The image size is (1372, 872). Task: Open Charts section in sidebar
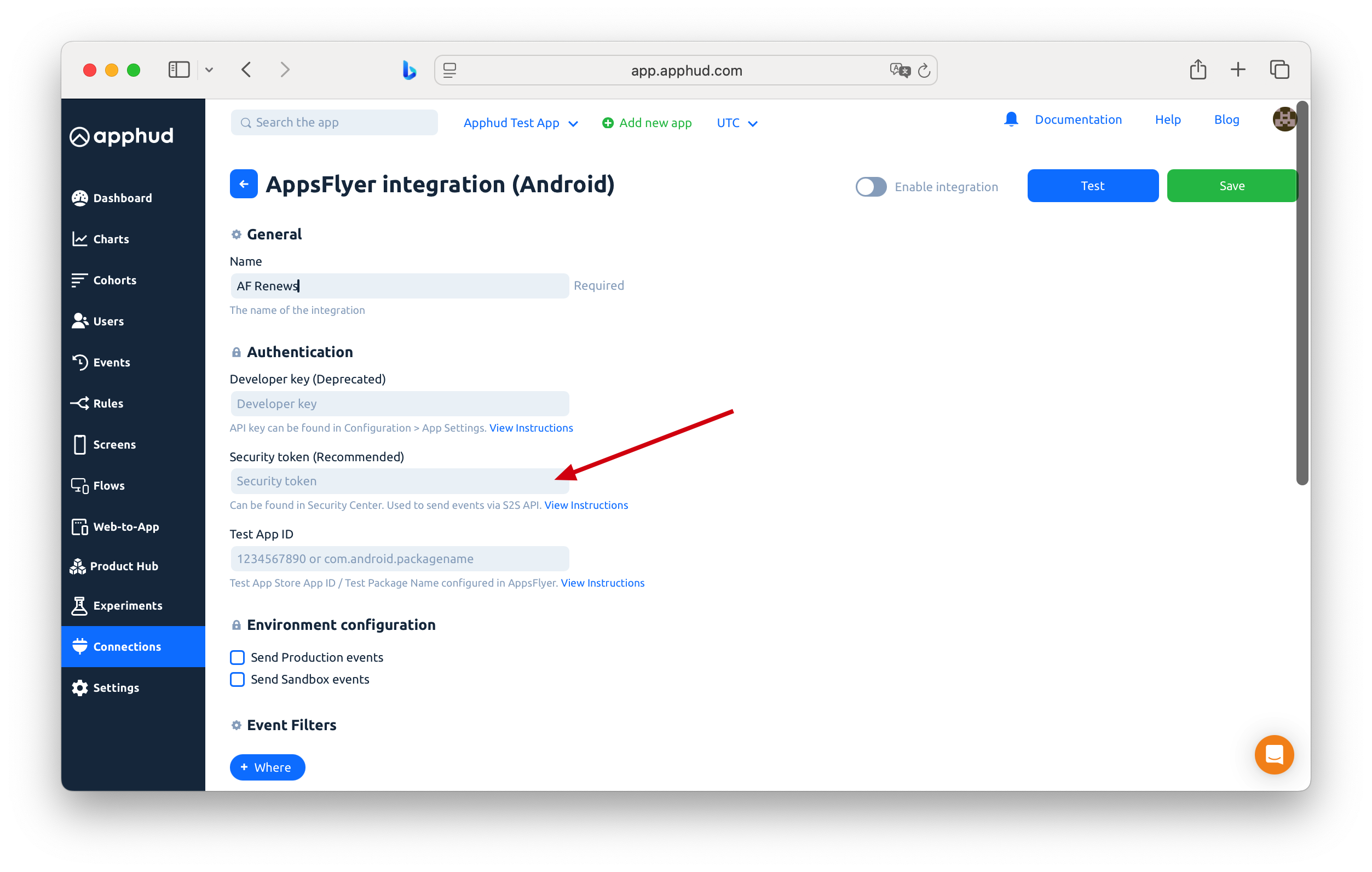[100, 239]
